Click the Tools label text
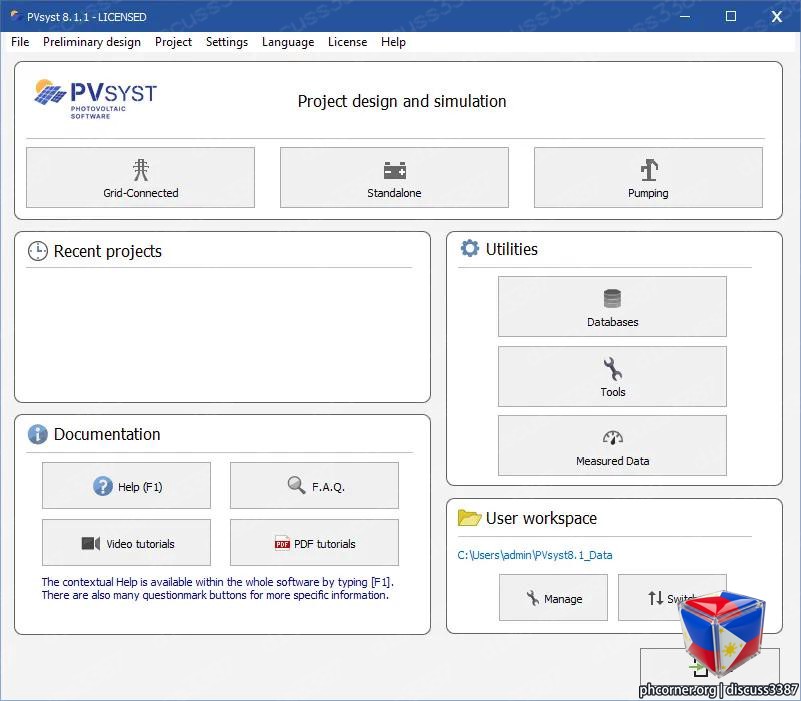The height and width of the screenshot is (701, 801). [x=612, y=392]
